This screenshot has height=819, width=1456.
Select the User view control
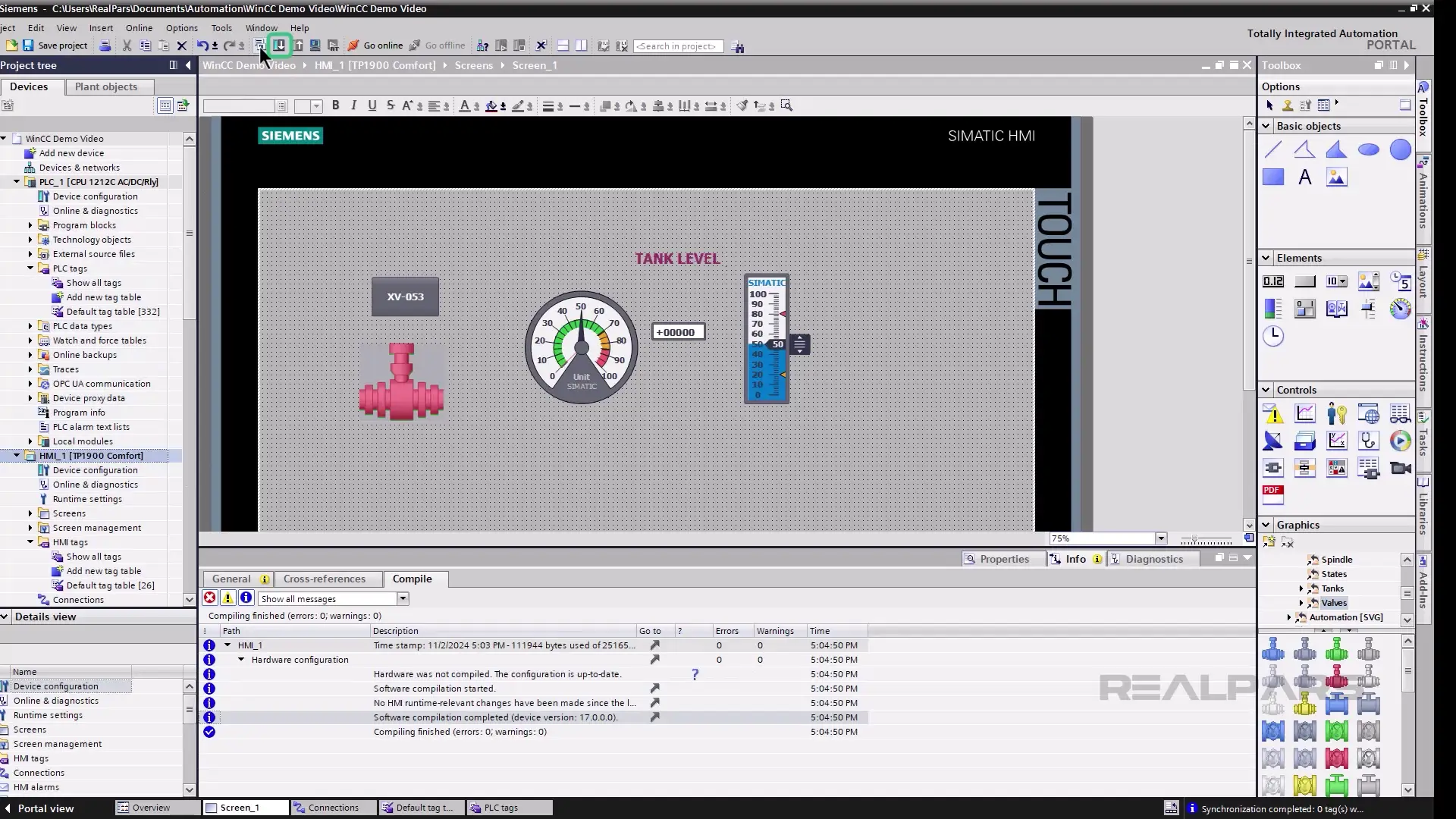1337,414
